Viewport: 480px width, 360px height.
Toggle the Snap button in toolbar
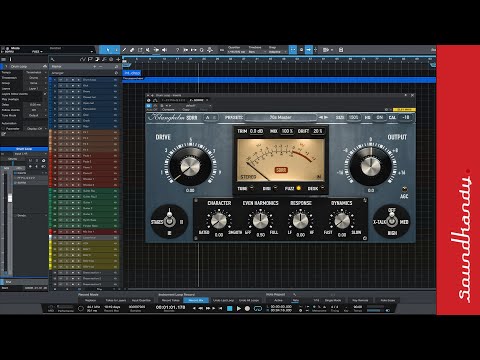coord(293,50)
